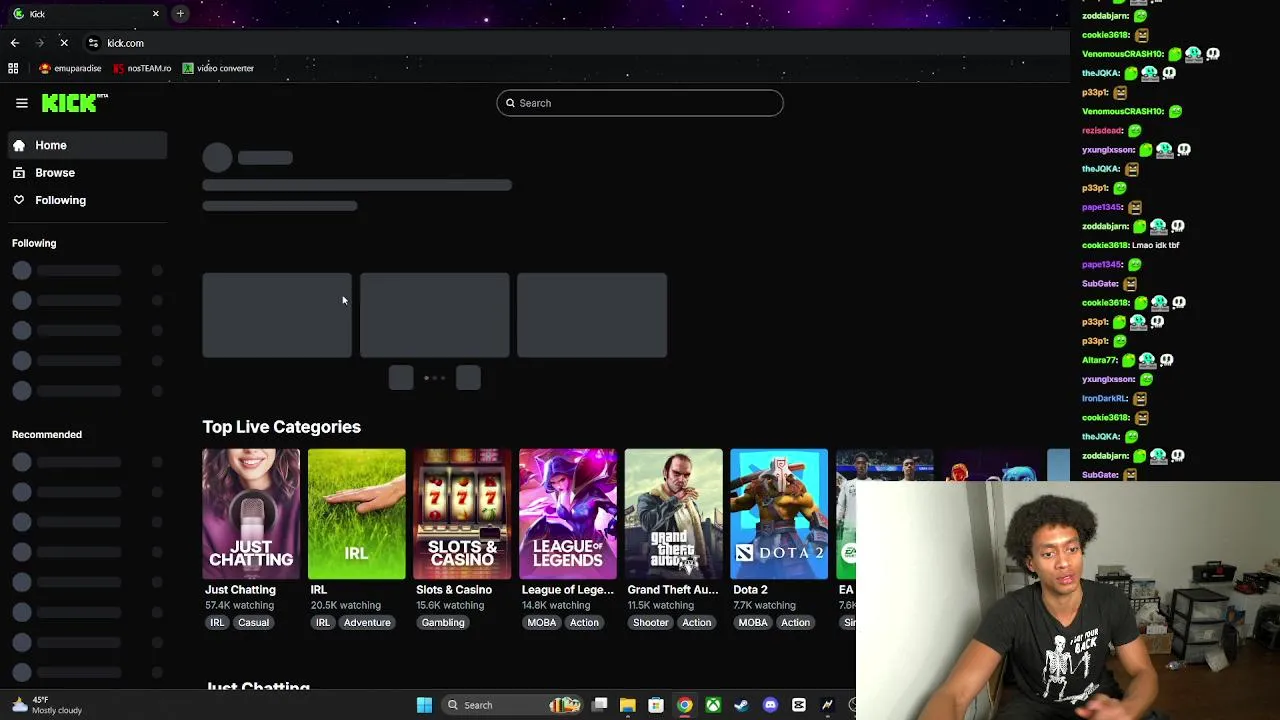Open the IRL grass category thumbnail
1280x720 pixels.
pyautogui.click(x=357, y=514)
